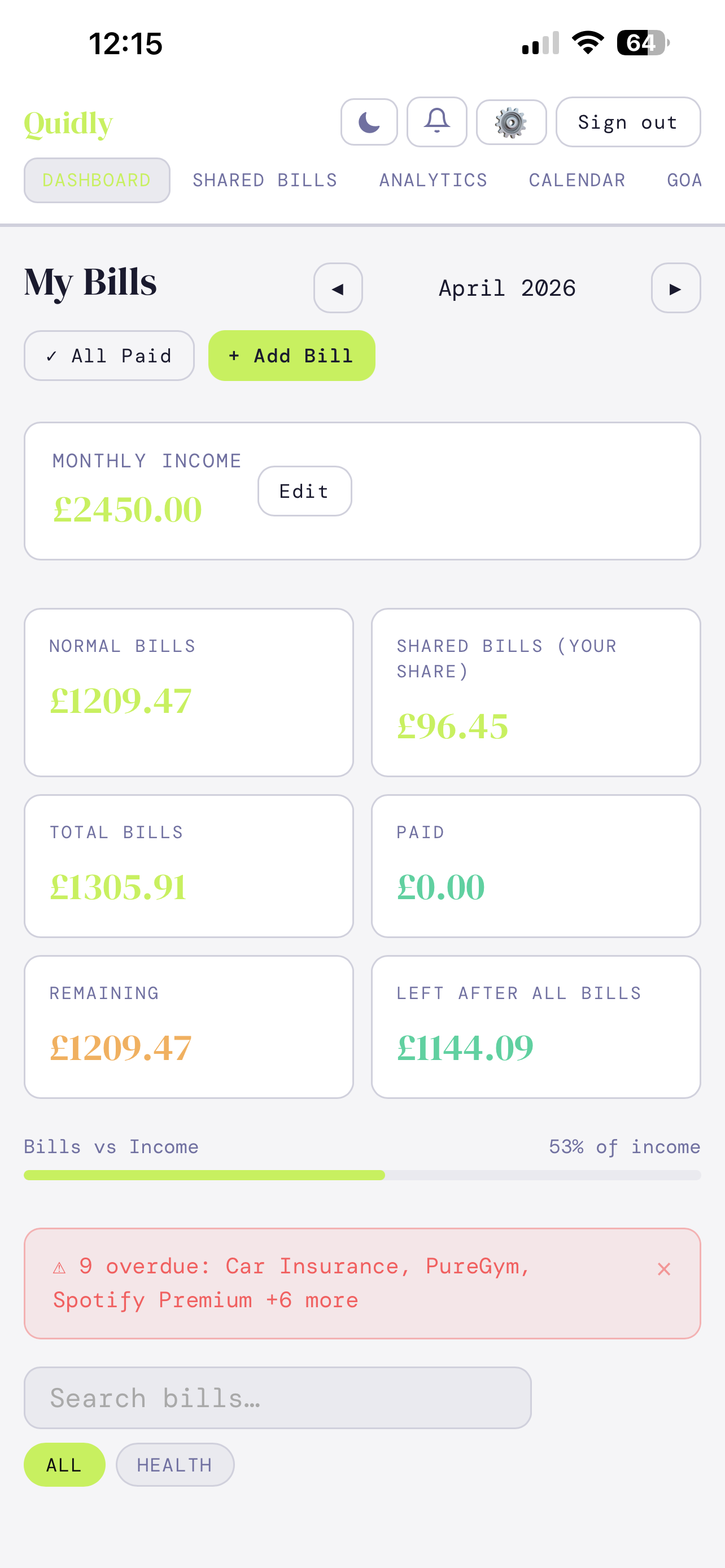Mark all bills as paid
Viewport: 725px width, 1568px height.
click(109, 356)
